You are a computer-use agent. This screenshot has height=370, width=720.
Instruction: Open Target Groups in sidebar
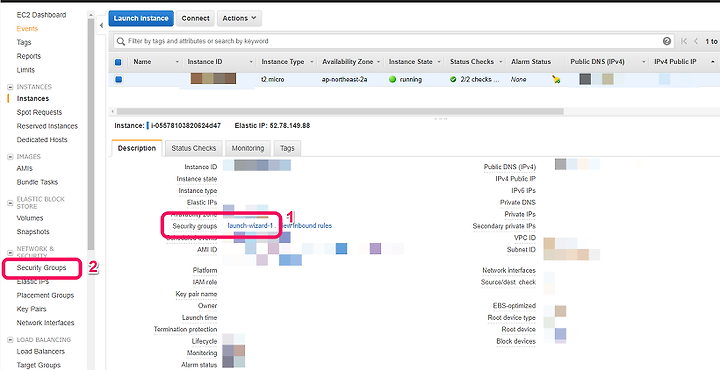tap(39, 365)
